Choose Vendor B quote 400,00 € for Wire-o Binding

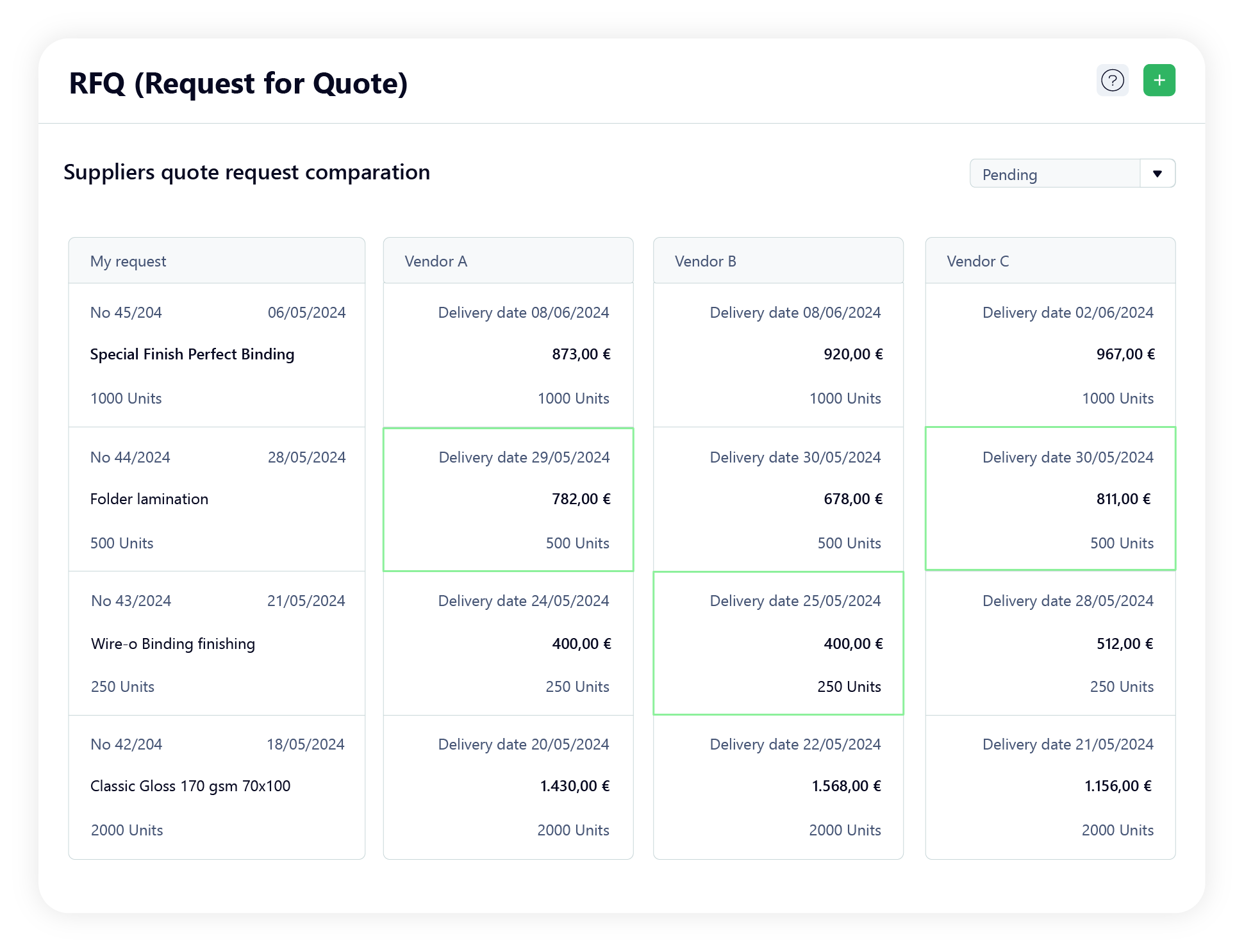778,643
